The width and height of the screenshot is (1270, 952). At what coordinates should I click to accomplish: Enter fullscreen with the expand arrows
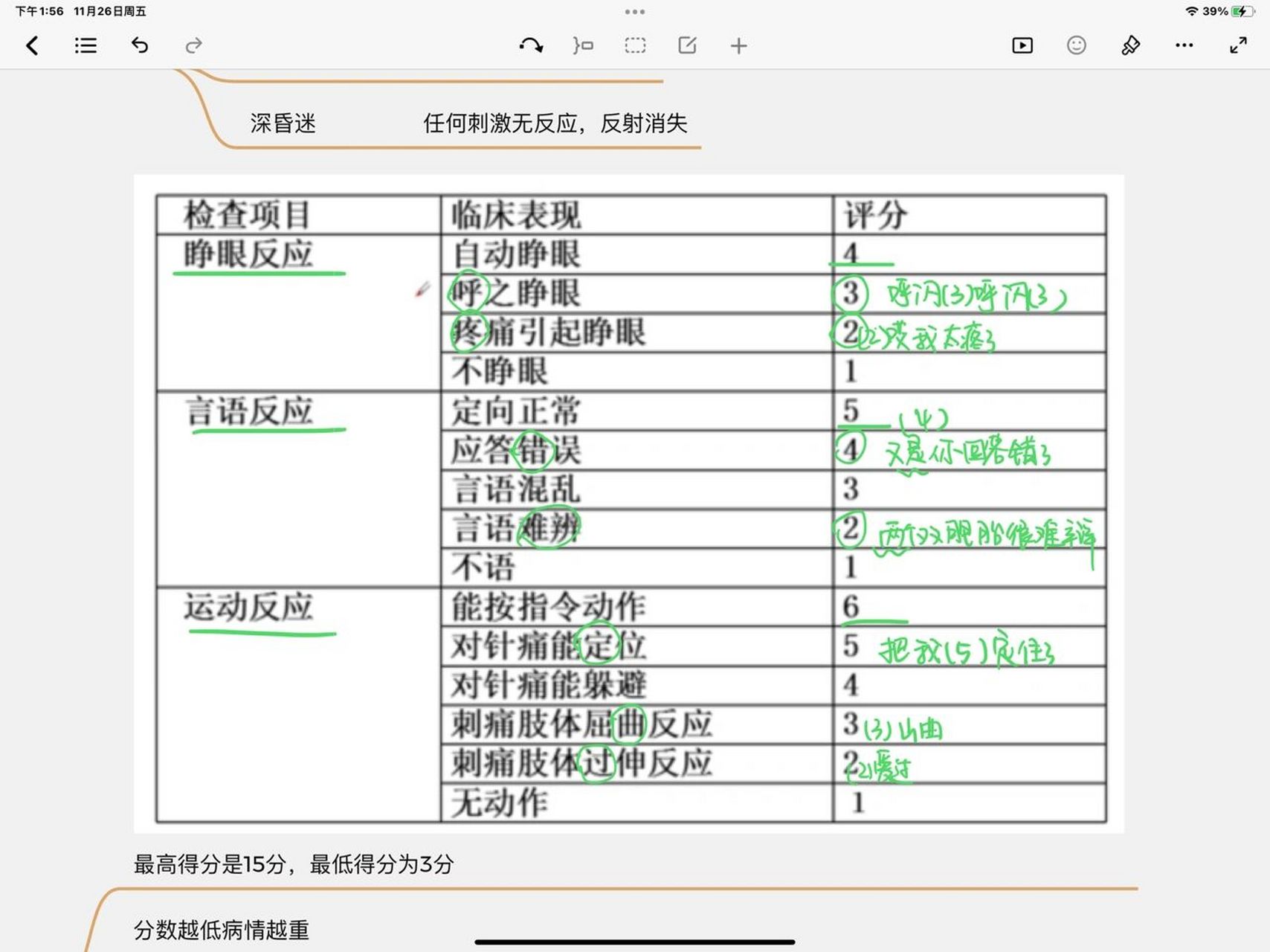tap(1237, 45)
